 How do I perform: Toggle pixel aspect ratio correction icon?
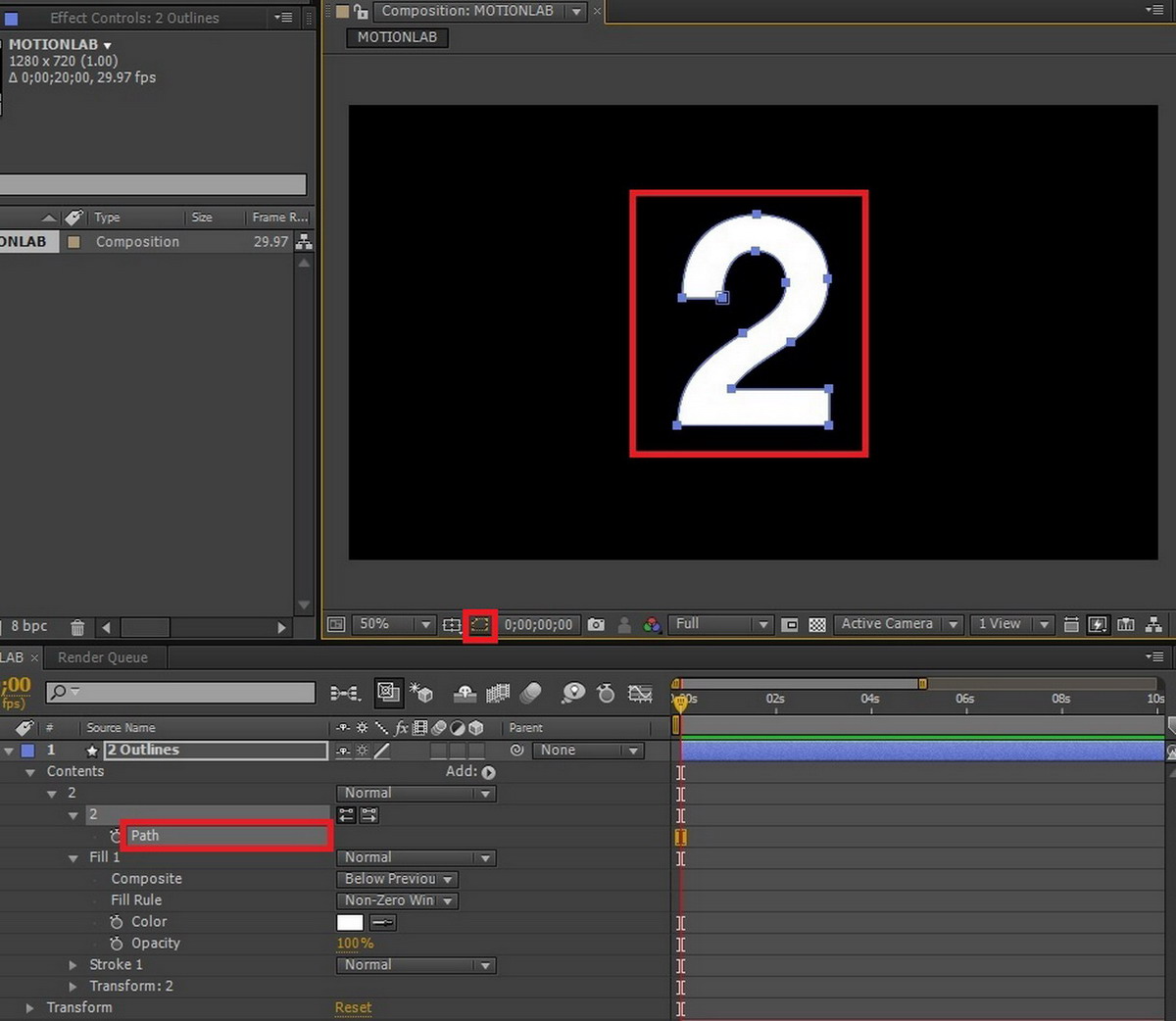1071,624
